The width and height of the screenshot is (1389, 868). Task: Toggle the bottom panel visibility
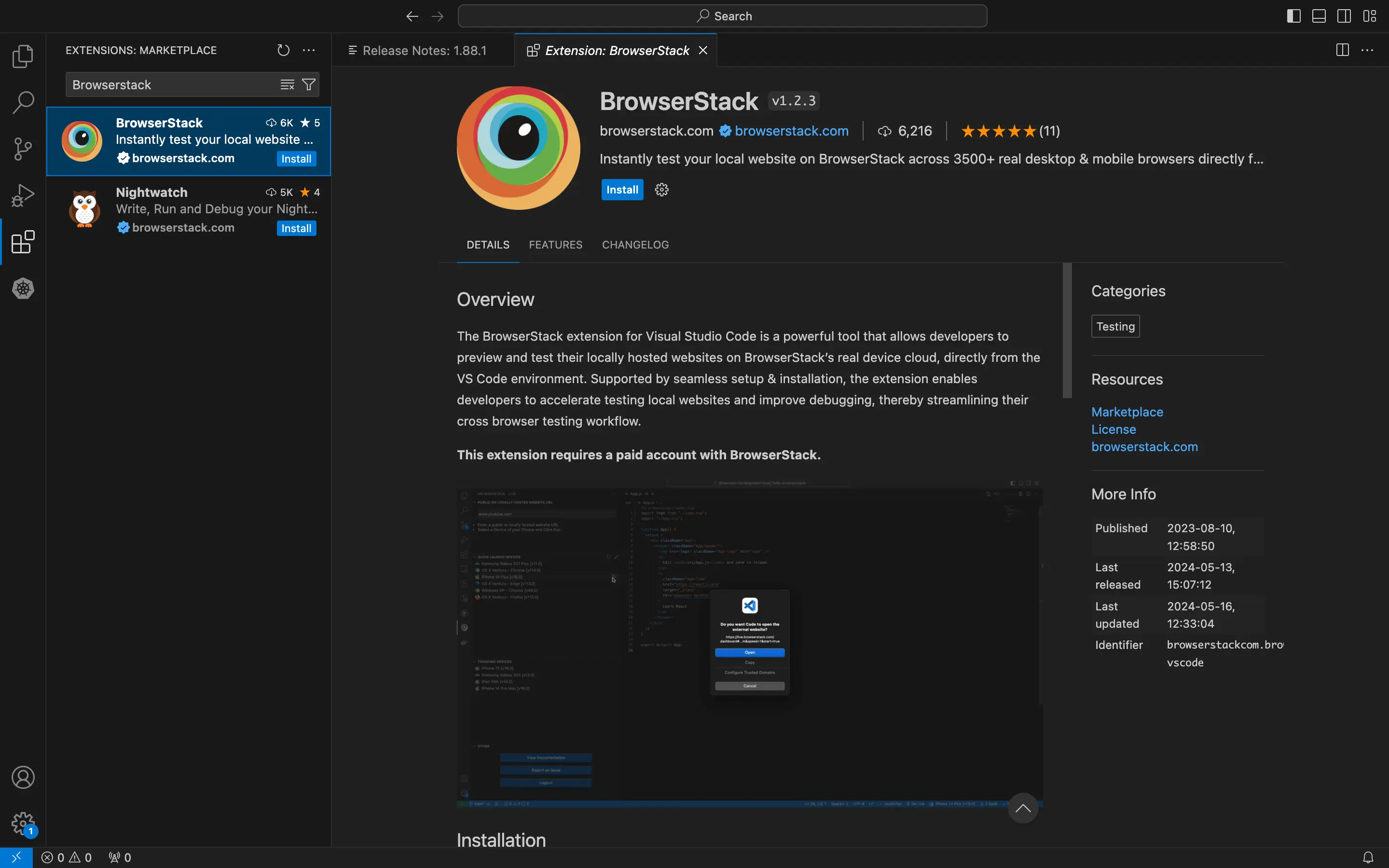point(1319,16)
